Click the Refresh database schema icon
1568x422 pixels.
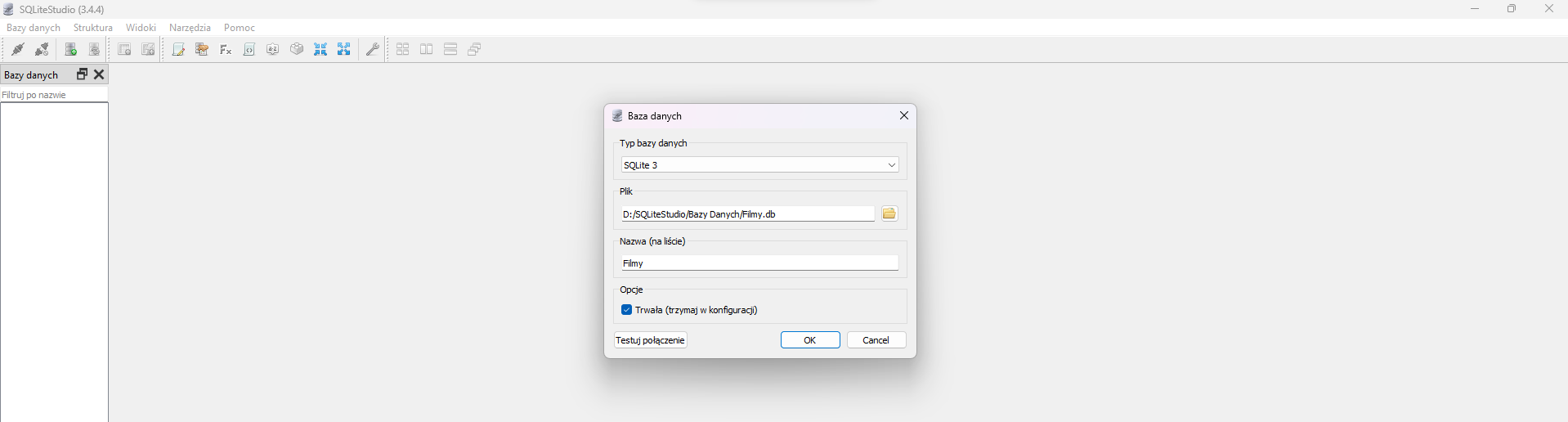click(x=95, y=50)
